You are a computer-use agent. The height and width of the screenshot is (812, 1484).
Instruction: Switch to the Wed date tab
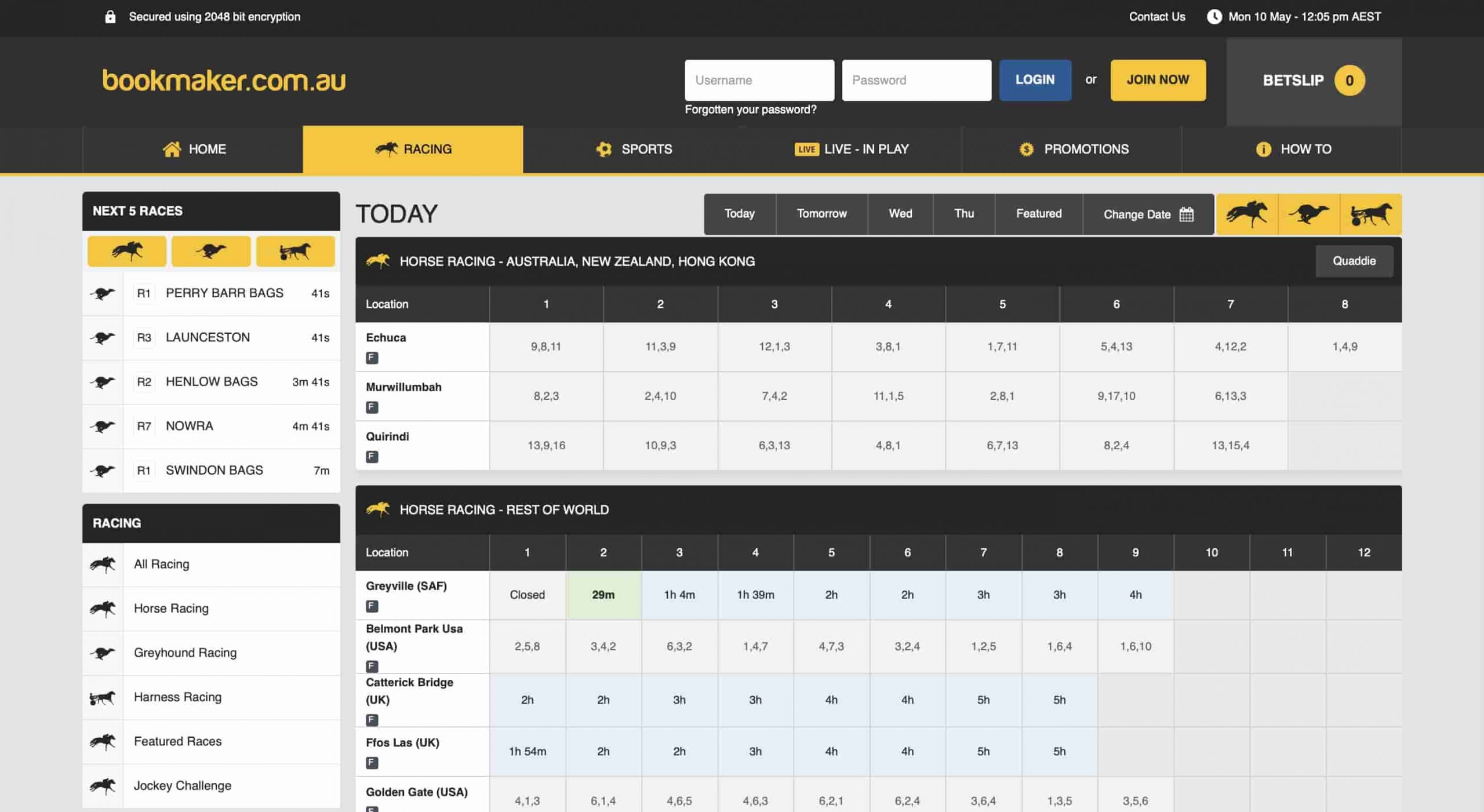pos(900,214)
